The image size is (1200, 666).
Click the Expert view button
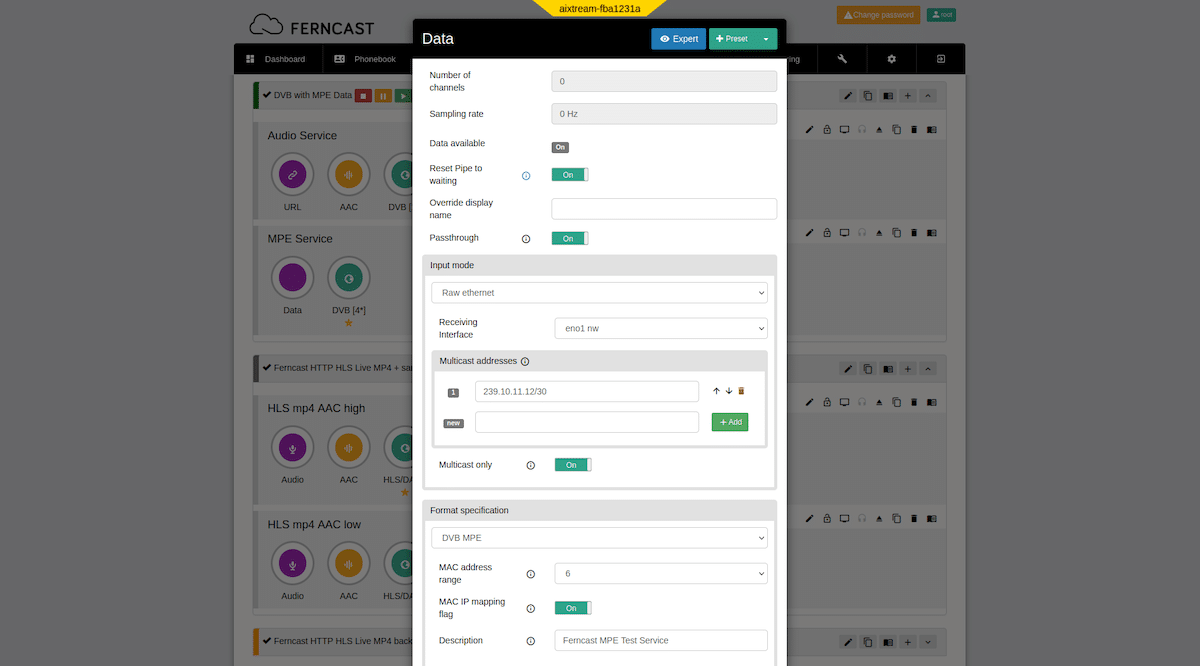coord(678,39)
